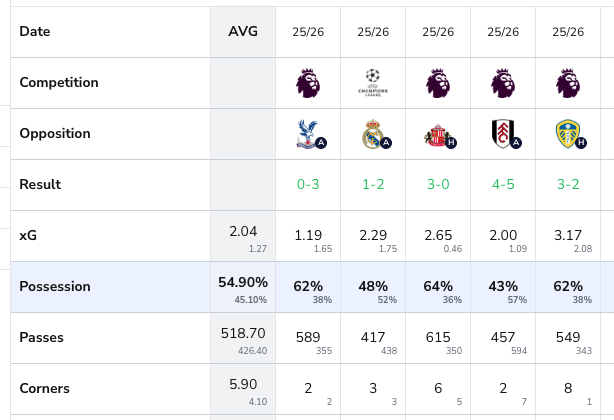Click the Crystal Palace opposition badge
This screenshot has width=614, height=420.
coord(310,134)
